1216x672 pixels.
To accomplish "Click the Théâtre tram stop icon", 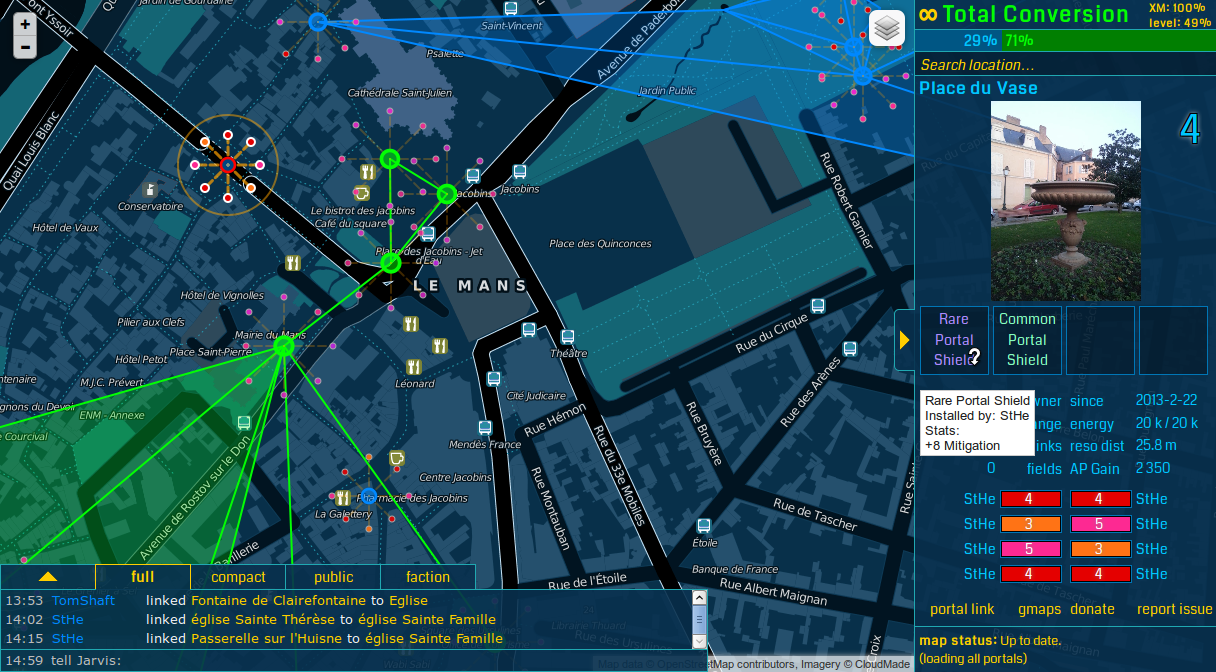I will pyautogui.click(x=568, y=337).
